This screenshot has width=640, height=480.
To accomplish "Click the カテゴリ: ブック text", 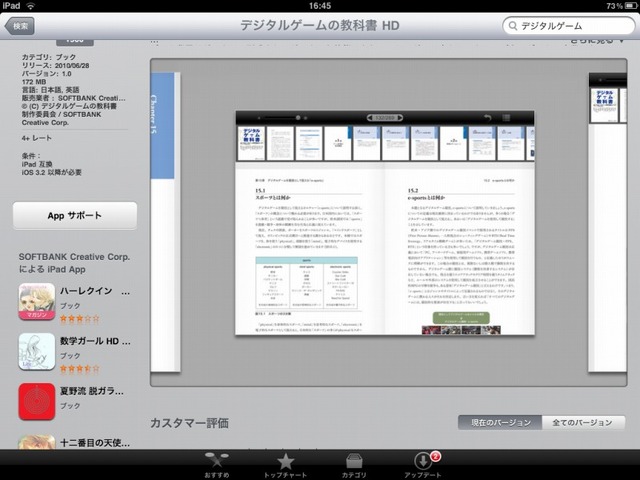I will point(49,57).
